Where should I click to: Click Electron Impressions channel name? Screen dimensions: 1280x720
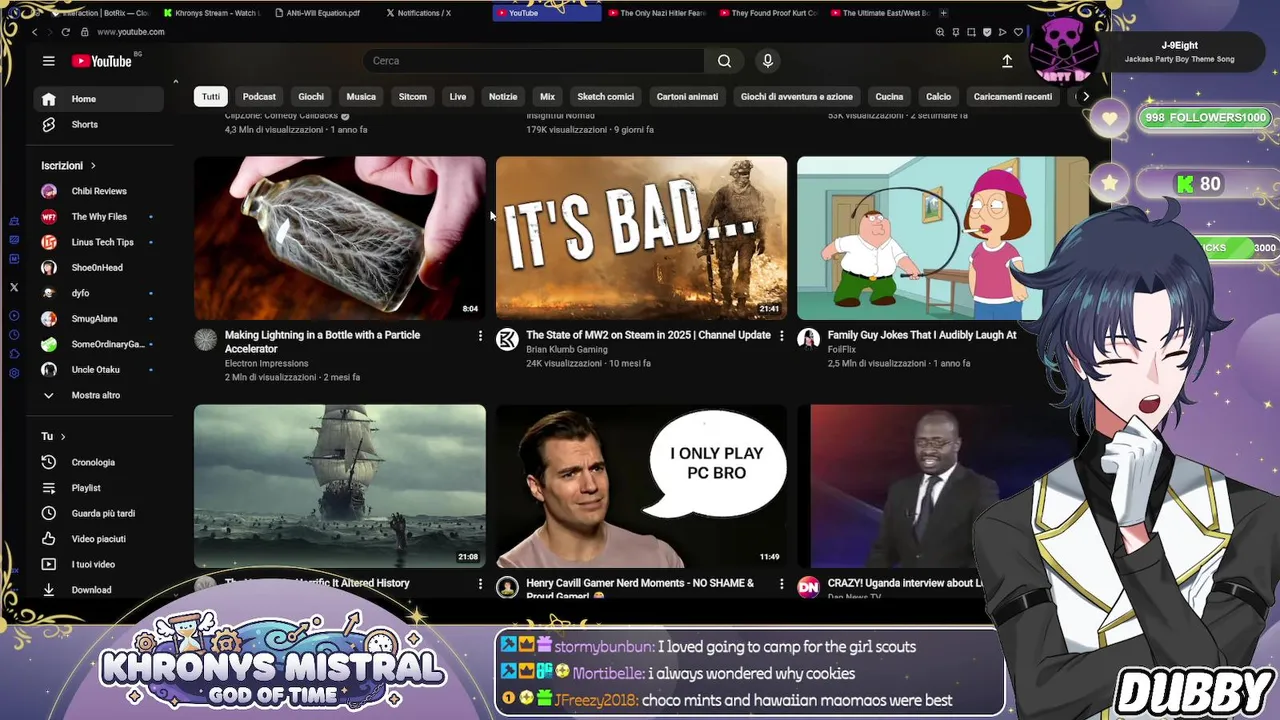266,363
